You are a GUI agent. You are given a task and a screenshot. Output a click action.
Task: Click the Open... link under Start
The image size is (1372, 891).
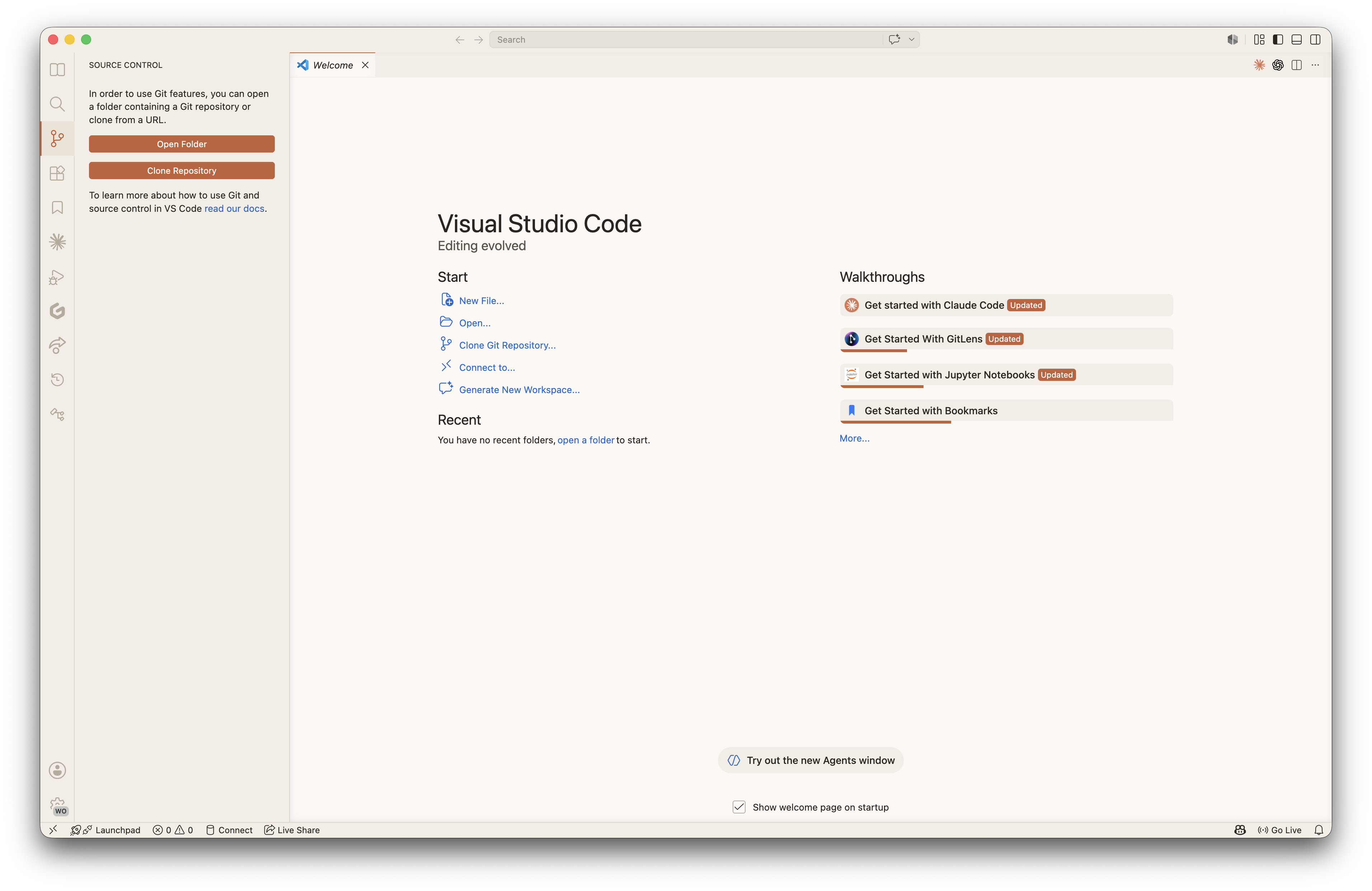(474, 323)
